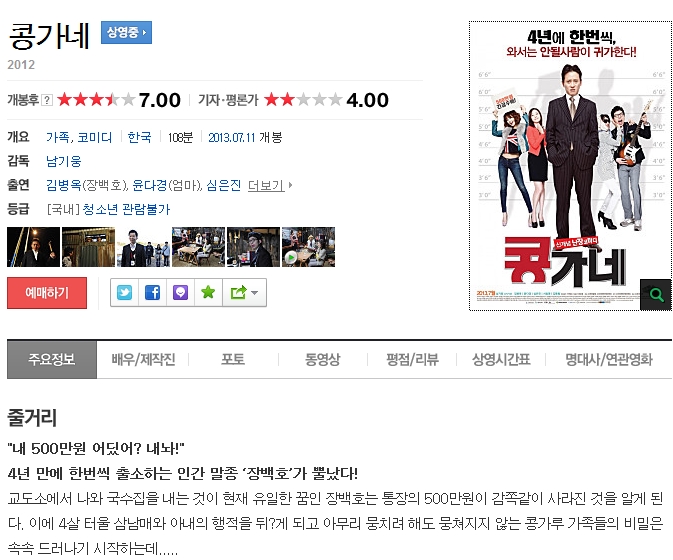Viewport: 673px width, 560px height.
Task: Share the movie via Twitter icon
Action: coord(124,293)
